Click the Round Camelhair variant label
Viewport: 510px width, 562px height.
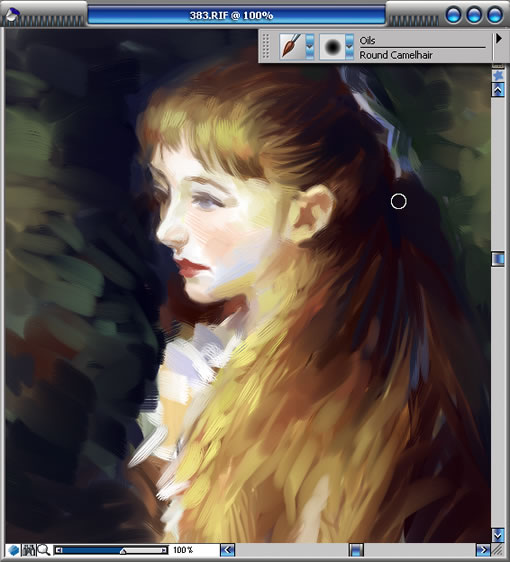coord(396,55)
